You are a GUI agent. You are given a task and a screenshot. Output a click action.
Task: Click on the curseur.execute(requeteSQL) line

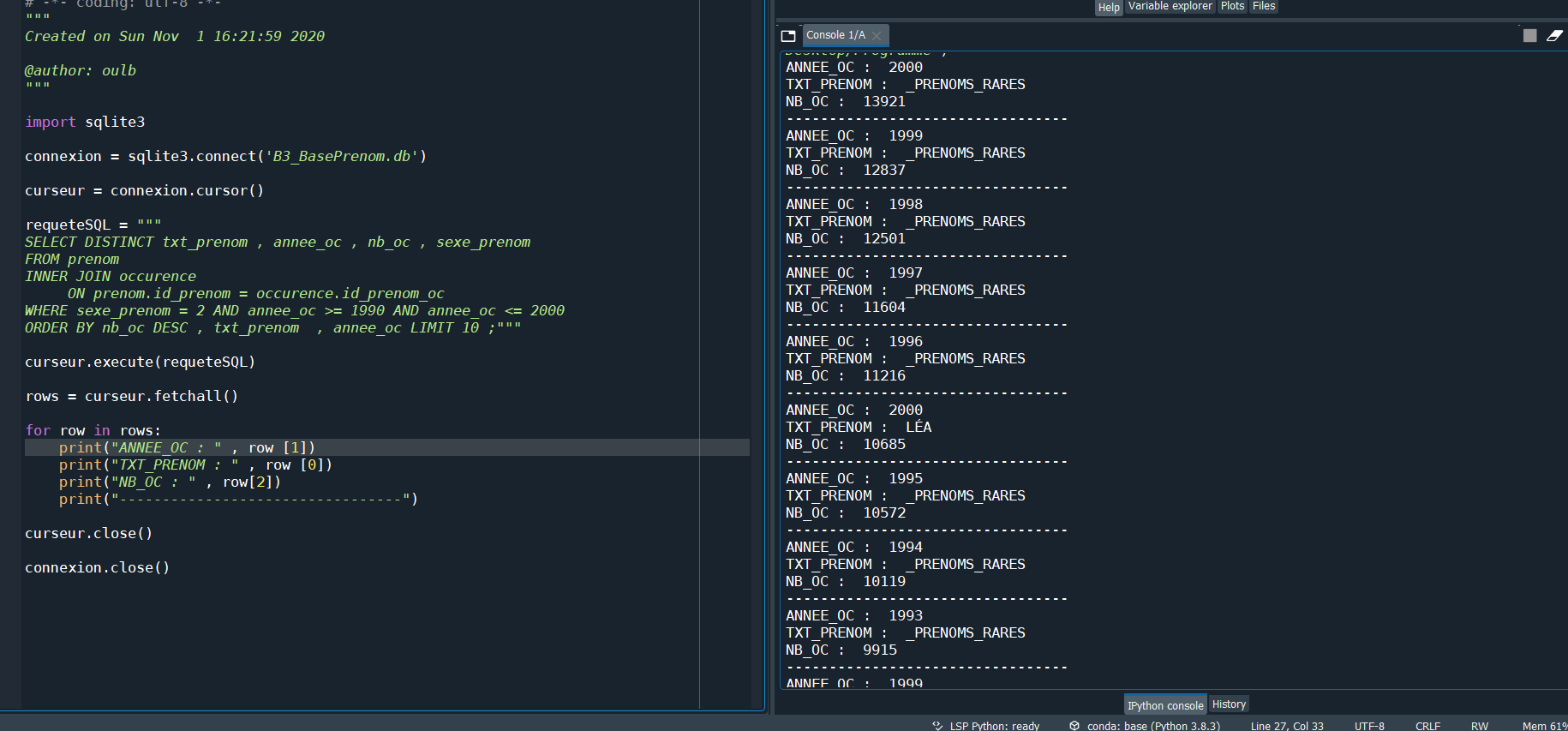tap(140, 362)
